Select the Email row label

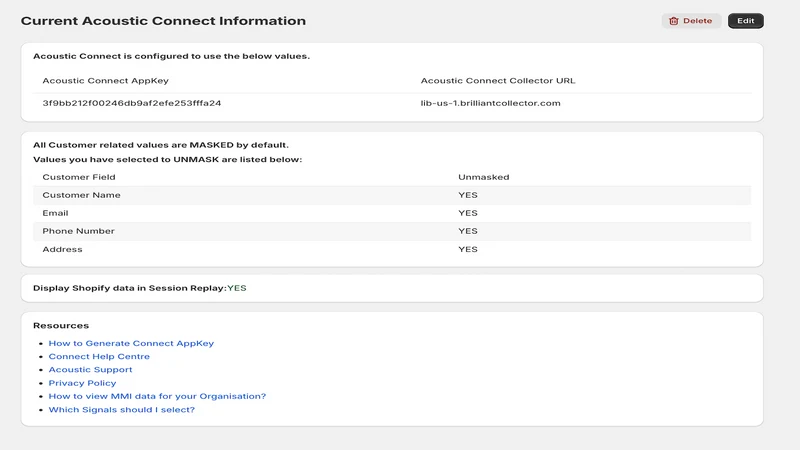point(55,213)
